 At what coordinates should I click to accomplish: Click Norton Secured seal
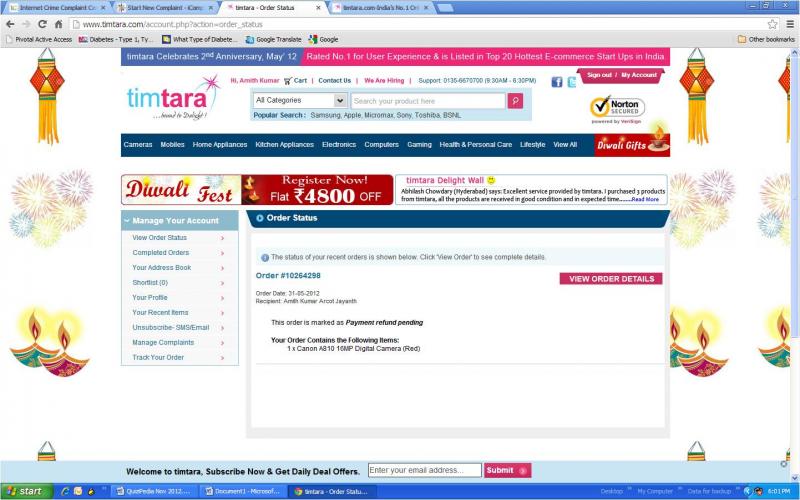(x=617, y=109)
